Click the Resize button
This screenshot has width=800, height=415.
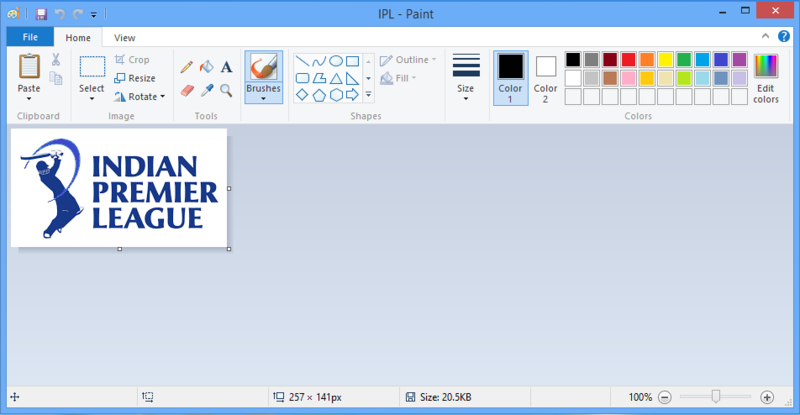tap(135, 78)
